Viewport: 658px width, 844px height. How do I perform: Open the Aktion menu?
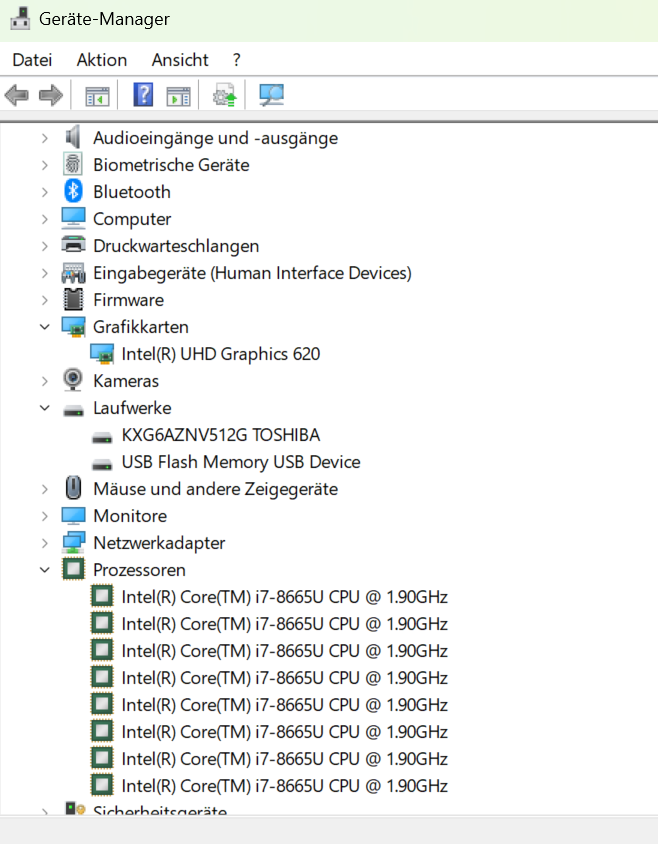coord(102,60)
